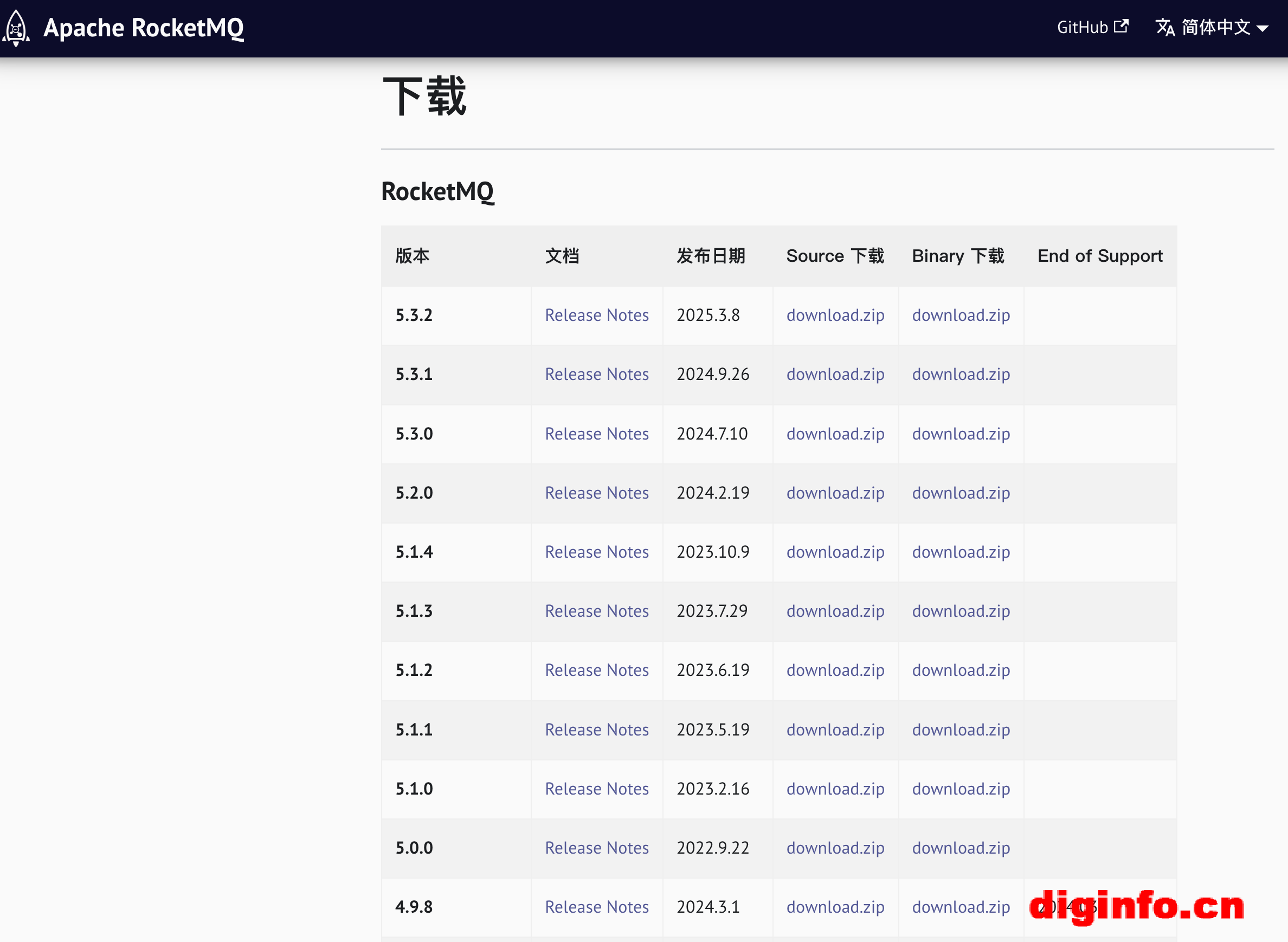The height and width of the screenshot is (942, 1288).
Task: Download binary zip for 5.2.0
Action: coord(961,493)
